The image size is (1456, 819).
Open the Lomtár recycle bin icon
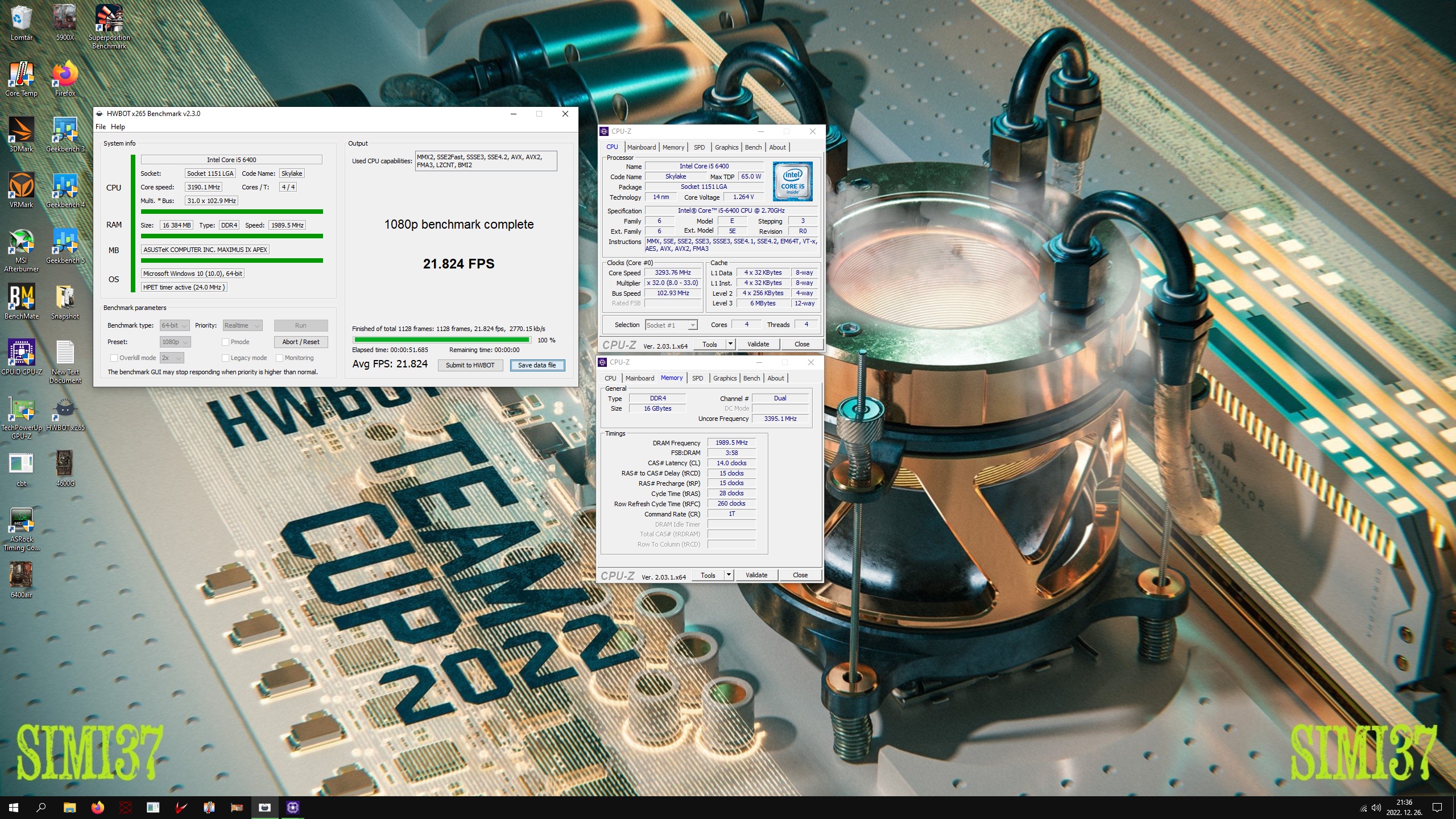(21, 23)
